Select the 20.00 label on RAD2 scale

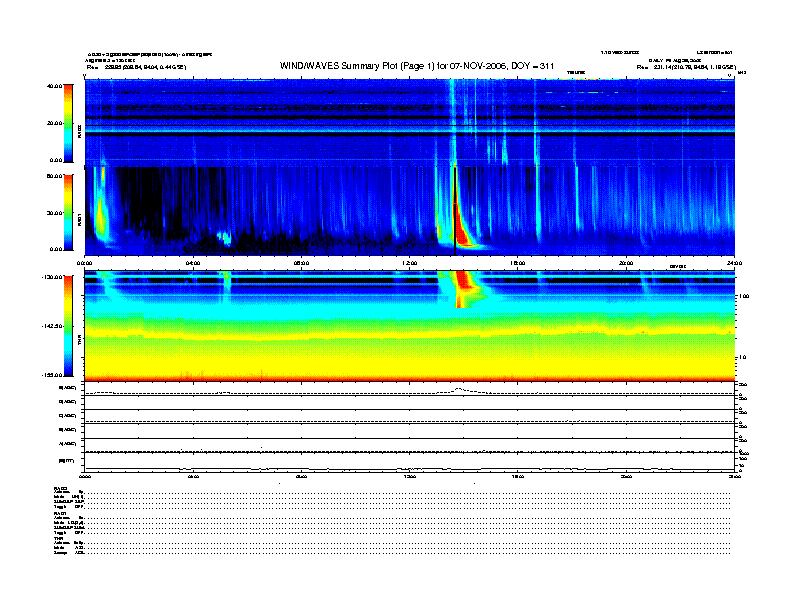(54, 123)
